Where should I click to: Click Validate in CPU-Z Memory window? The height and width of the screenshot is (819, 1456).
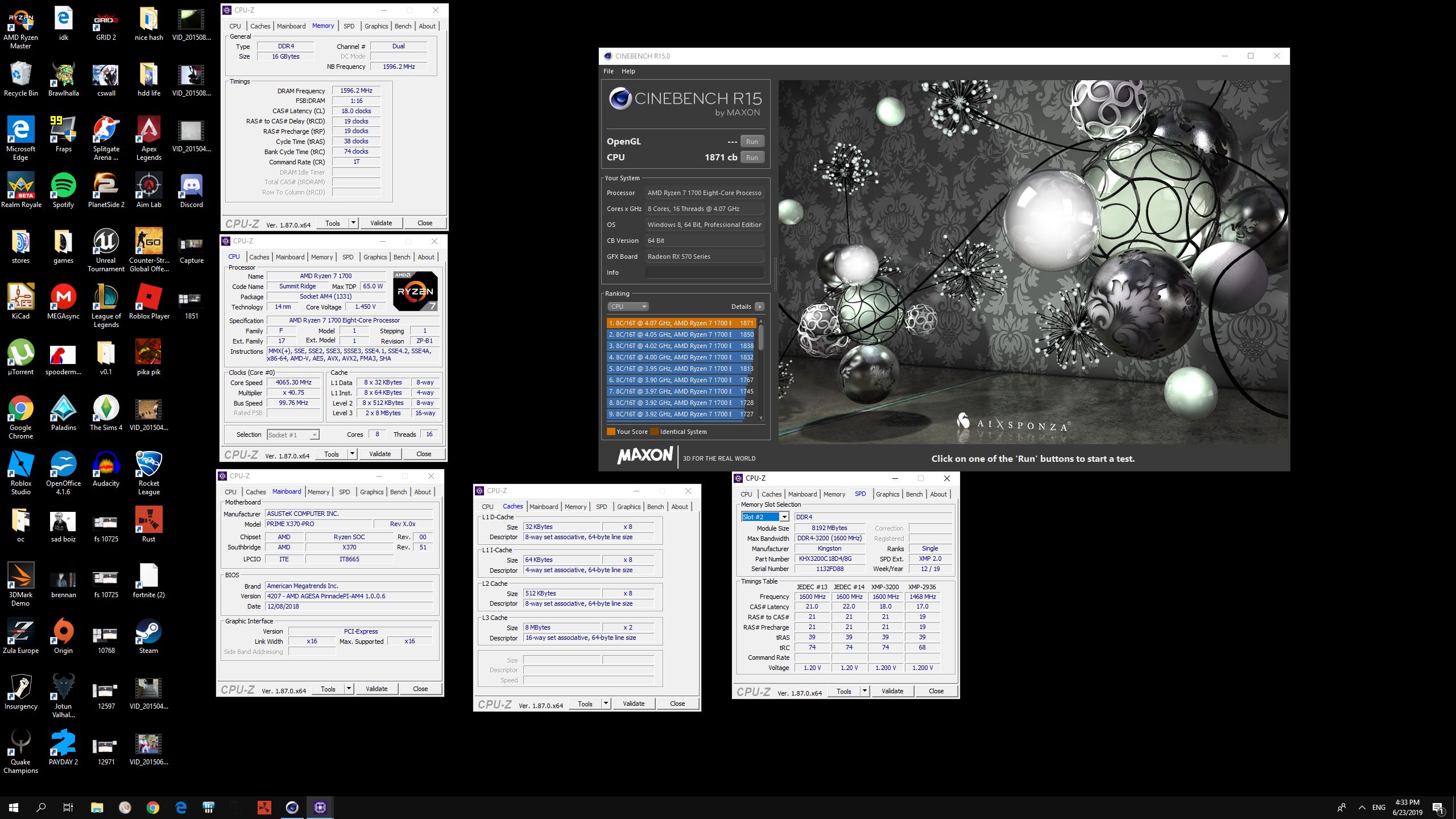coord(381,223)
